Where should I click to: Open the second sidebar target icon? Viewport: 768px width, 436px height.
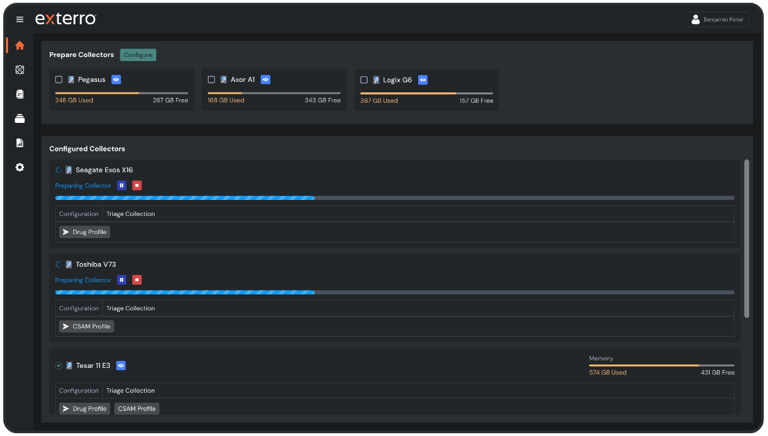click(20, 70)
